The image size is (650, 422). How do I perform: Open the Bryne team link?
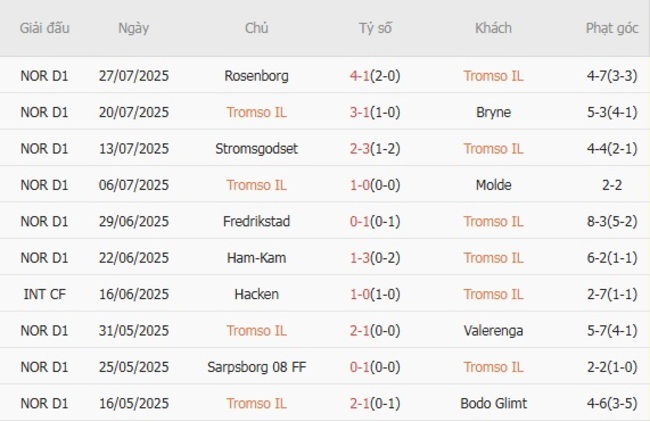[493, 112]
